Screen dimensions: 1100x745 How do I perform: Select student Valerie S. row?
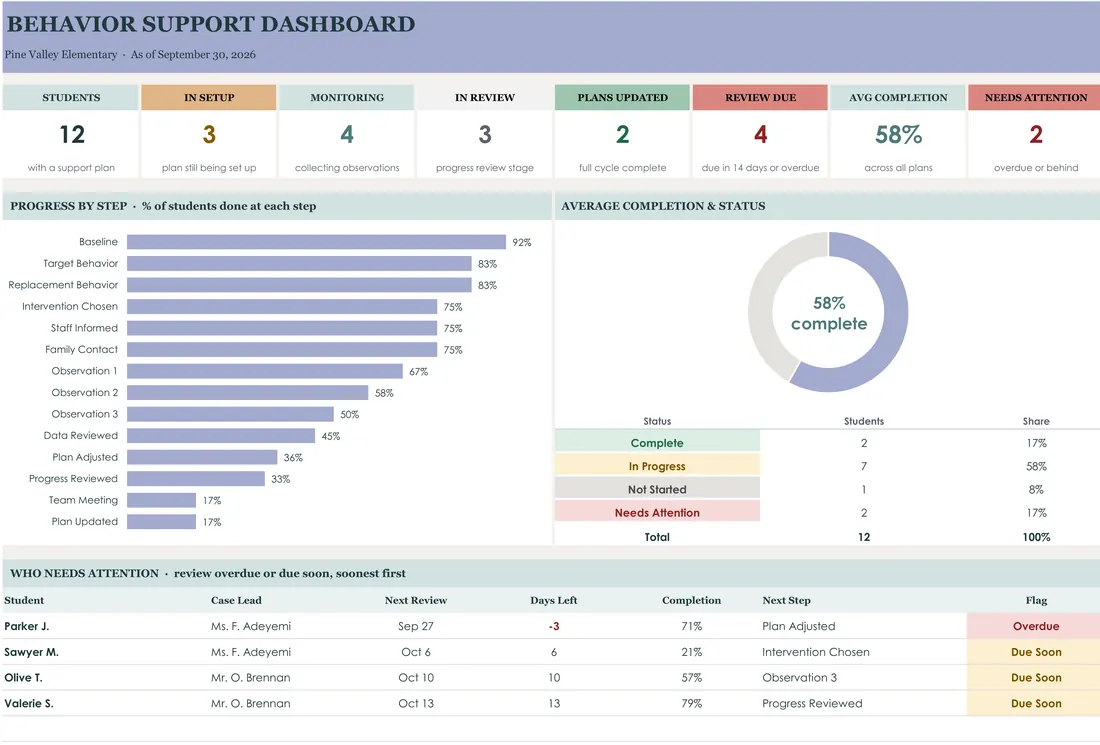click(550, 703)
